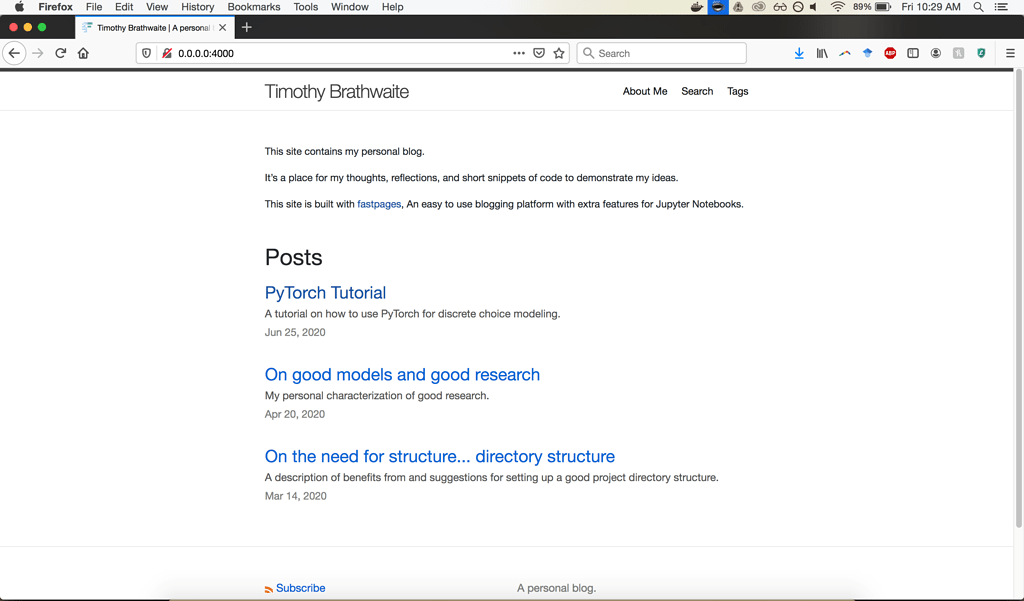Open the shield tracking protection panel

(x=146, y=53)
